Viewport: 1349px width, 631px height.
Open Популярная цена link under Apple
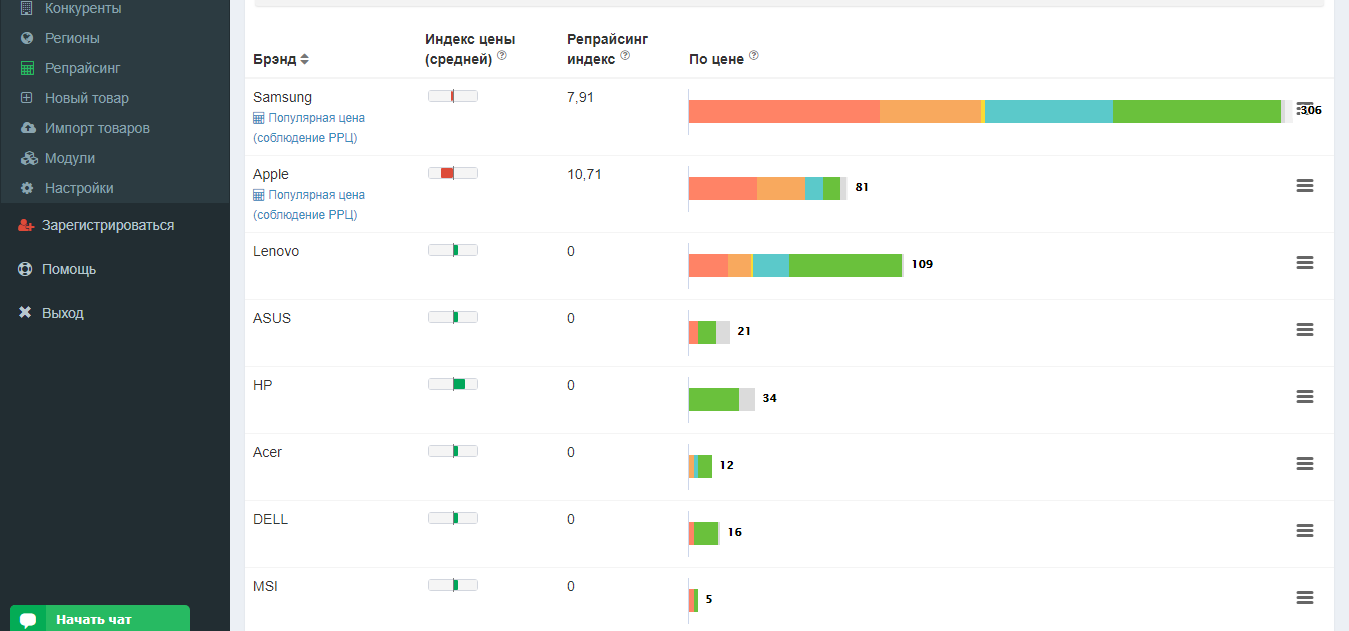pyautogui.click(x=316, y=195)
